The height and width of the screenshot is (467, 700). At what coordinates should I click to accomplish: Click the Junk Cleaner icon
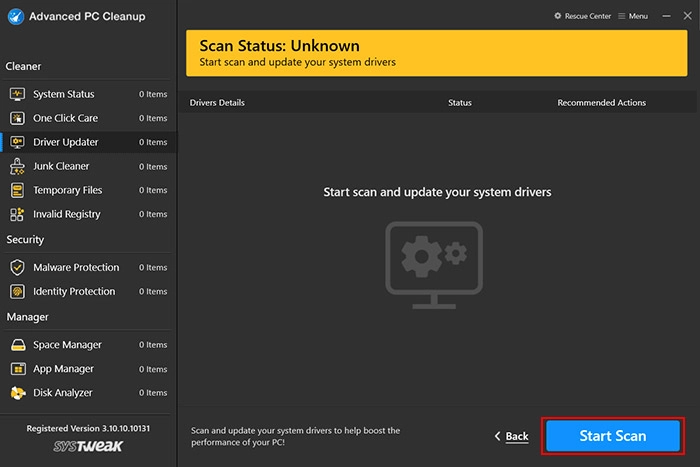click(x=17, y=166)
